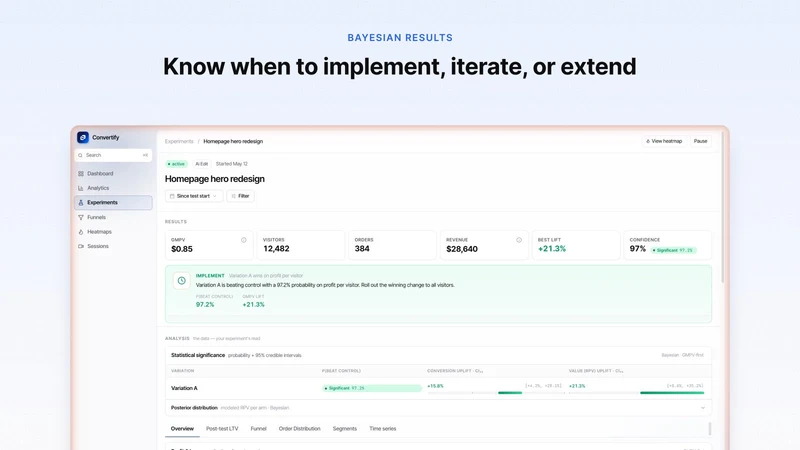Click Homepage hero redesign breadcrumb text
The height and width of the screenshot is (450, 800).
pos(233,141)
